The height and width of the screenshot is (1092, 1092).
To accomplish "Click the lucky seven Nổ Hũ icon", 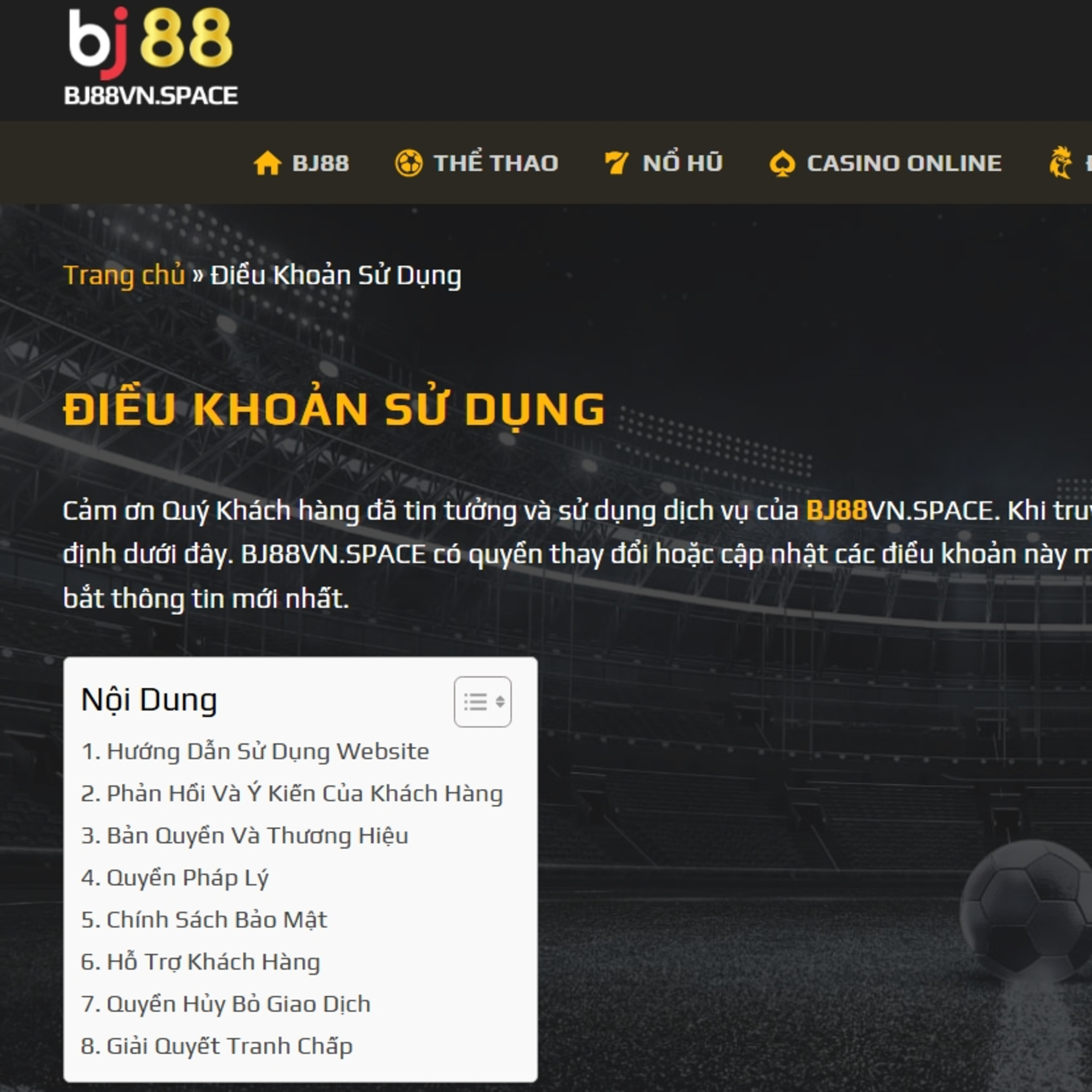I will click(616, 163).
